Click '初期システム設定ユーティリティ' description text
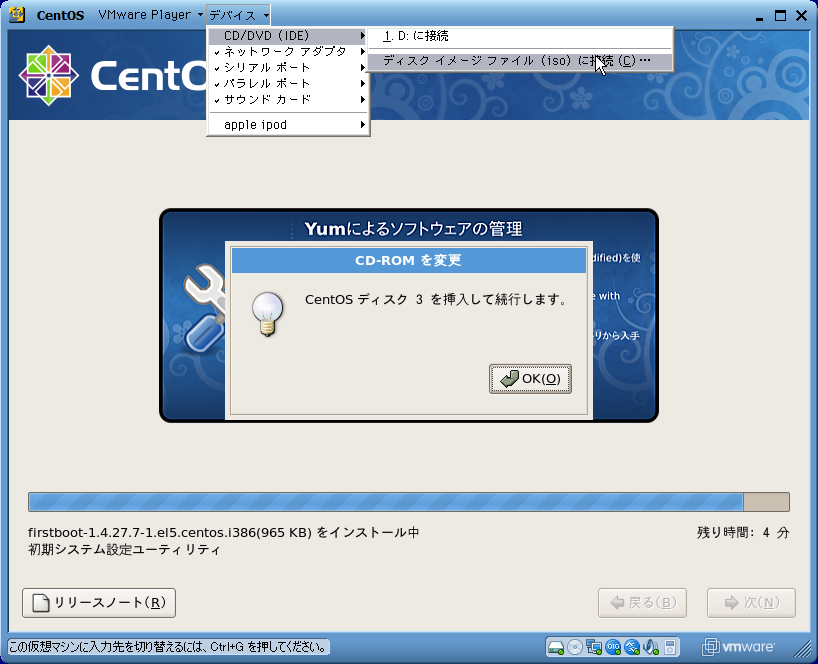 click(x=124, y=549)
